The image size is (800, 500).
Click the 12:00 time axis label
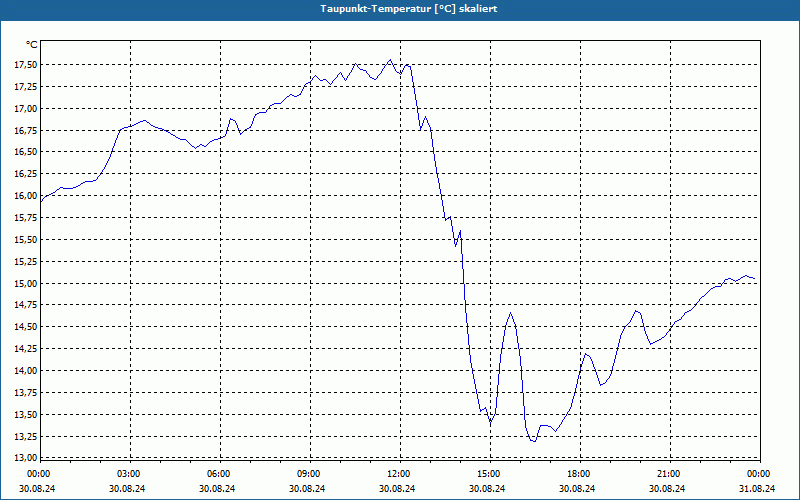pos(398,474)
